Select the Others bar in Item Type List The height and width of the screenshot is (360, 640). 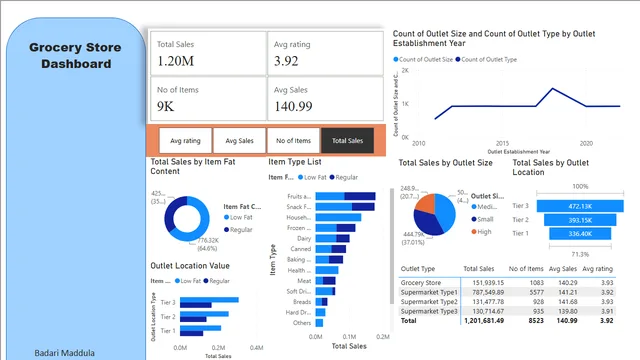coord(319,323)
